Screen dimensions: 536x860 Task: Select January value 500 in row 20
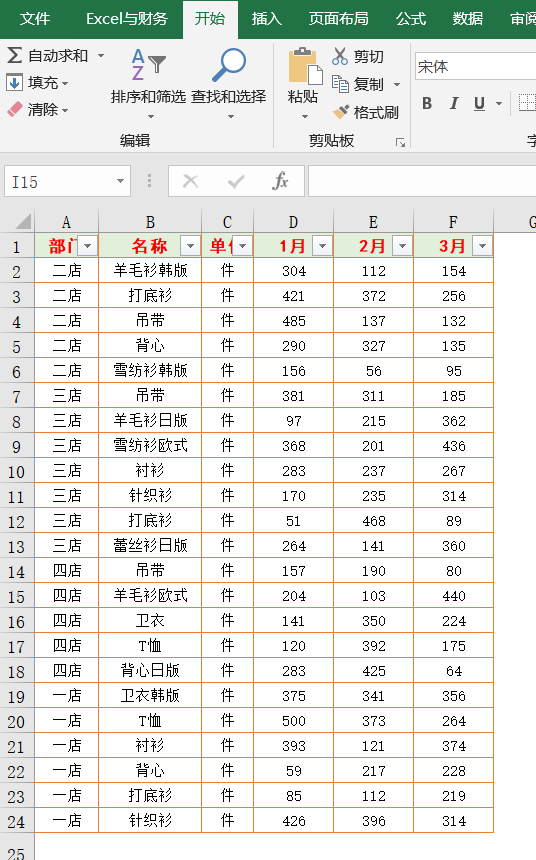click(294, 721)
